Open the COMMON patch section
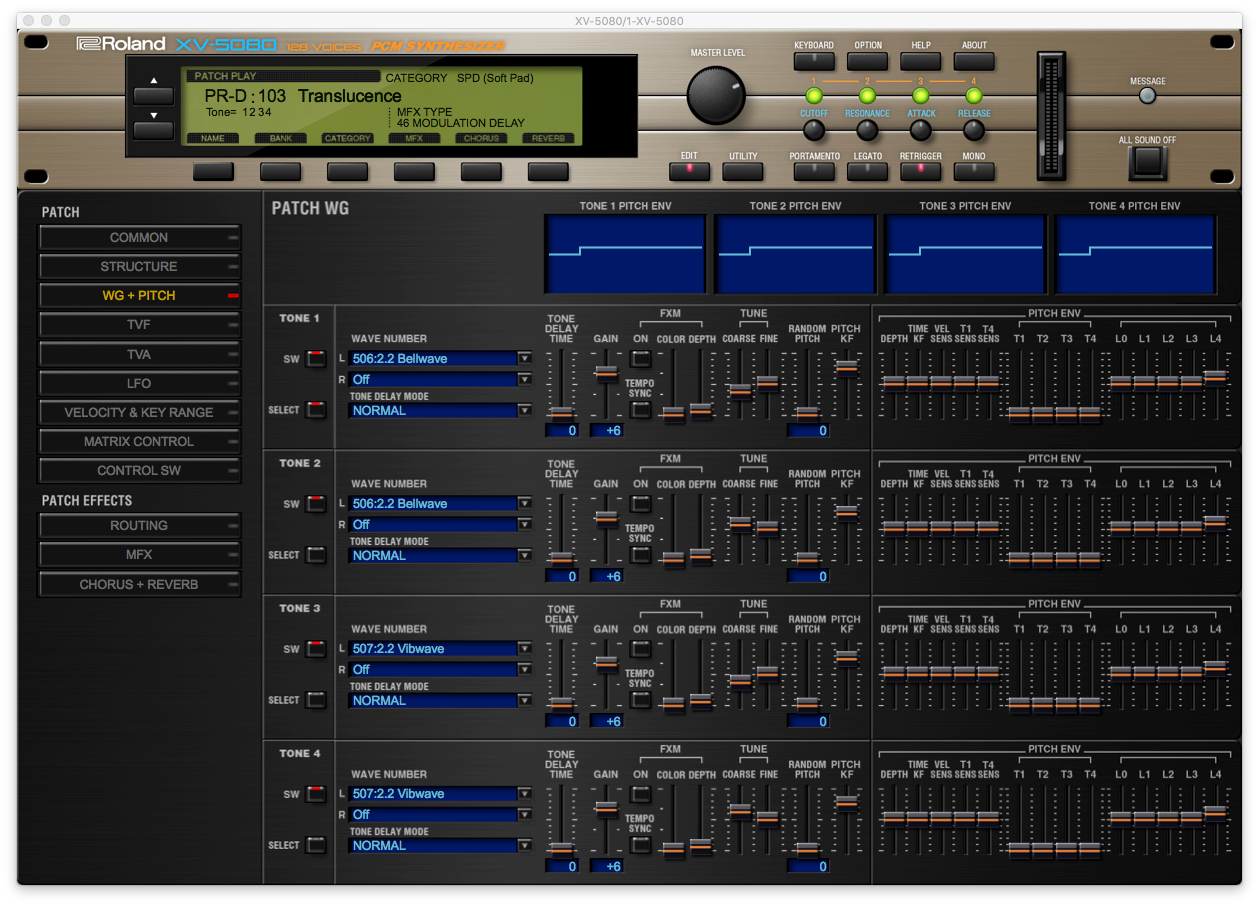This screenshot has width=1259, height=906. tap(139, 237)
